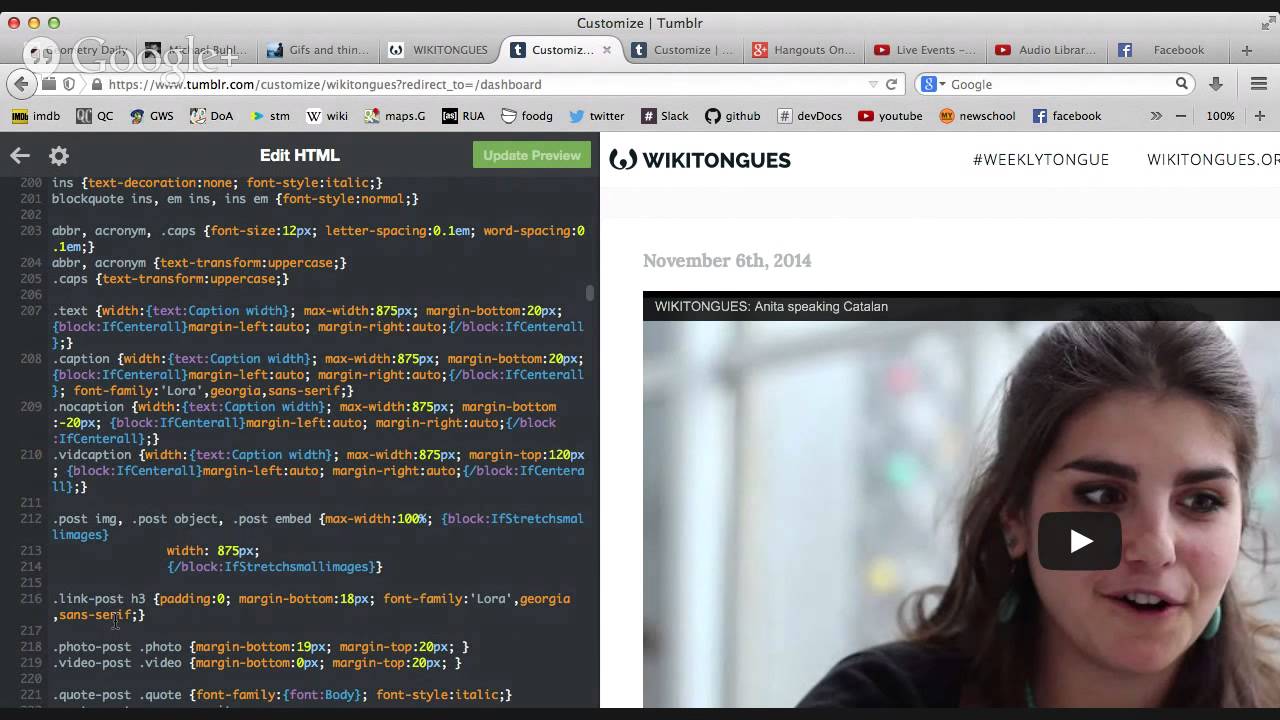Switch to the Gifs and thin... tab
This screenshot has height=720, width=1280.
318,50
